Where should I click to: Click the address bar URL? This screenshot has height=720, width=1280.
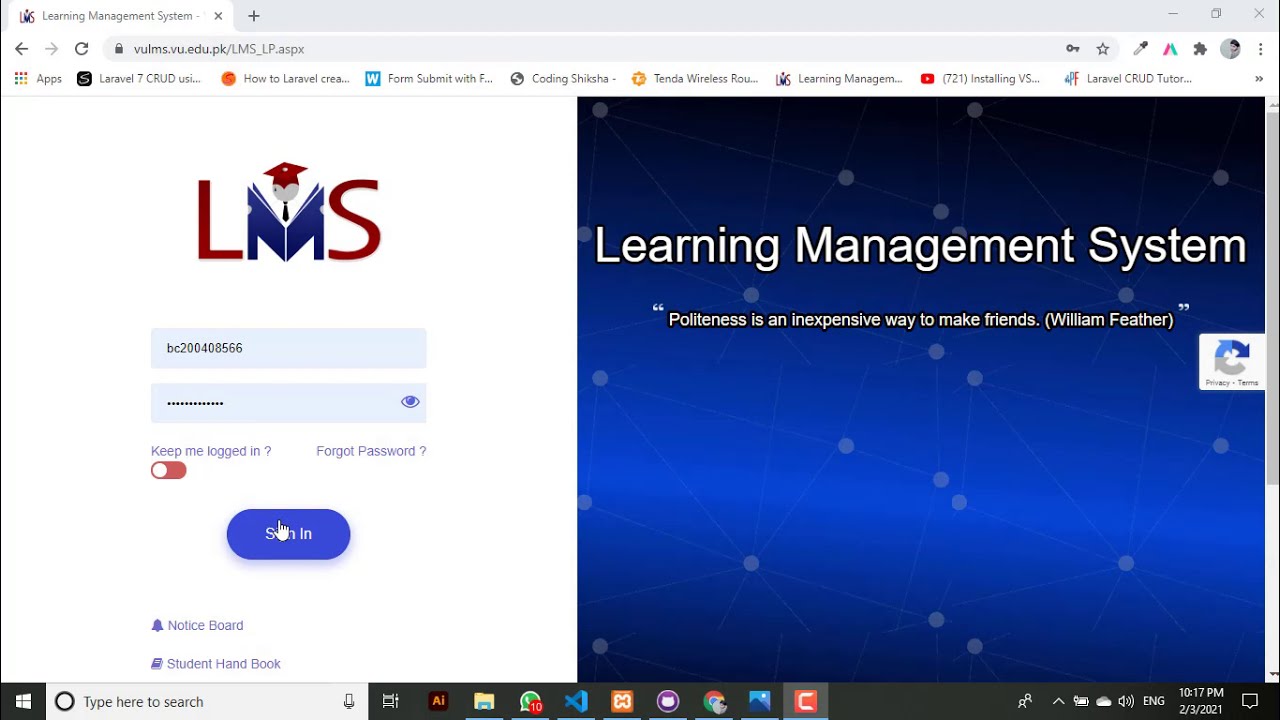click(219, 49)
